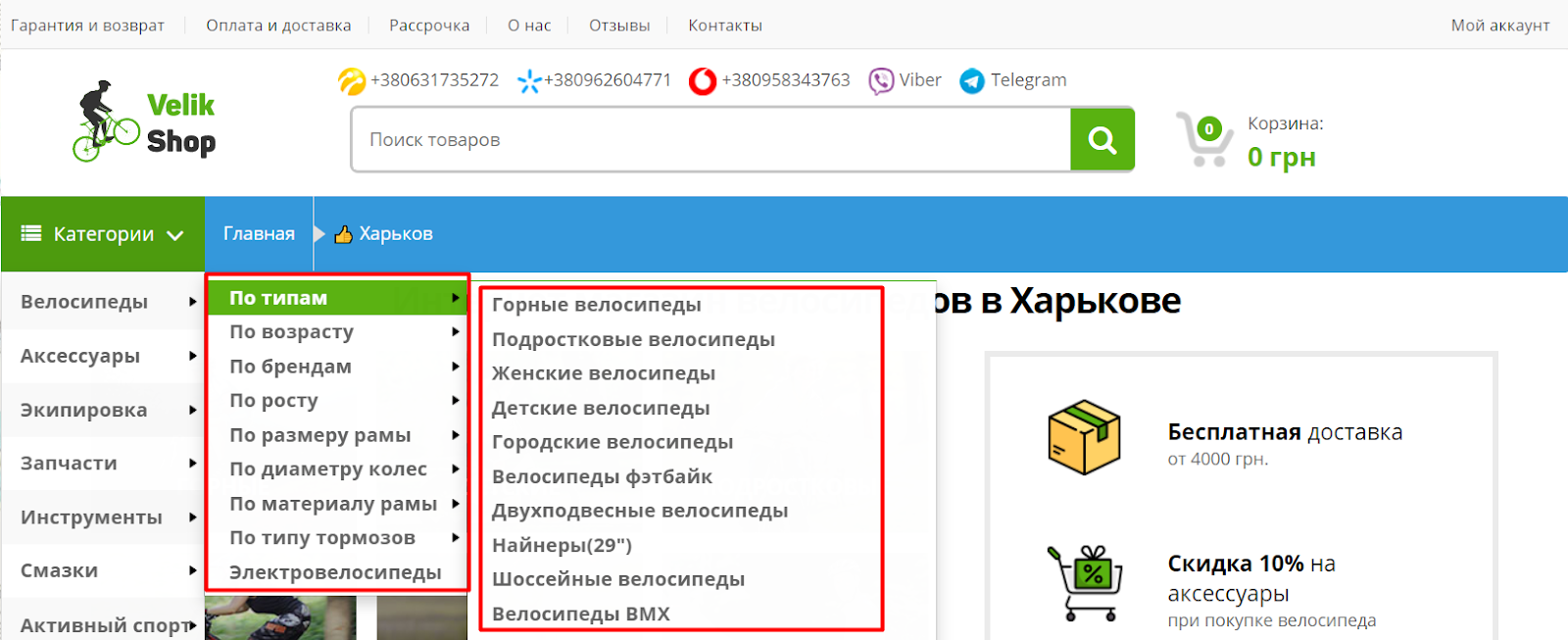Screen dimensions: 1568x640
Task: Open Велосипеды фэтбайк category
Action: 603,476
